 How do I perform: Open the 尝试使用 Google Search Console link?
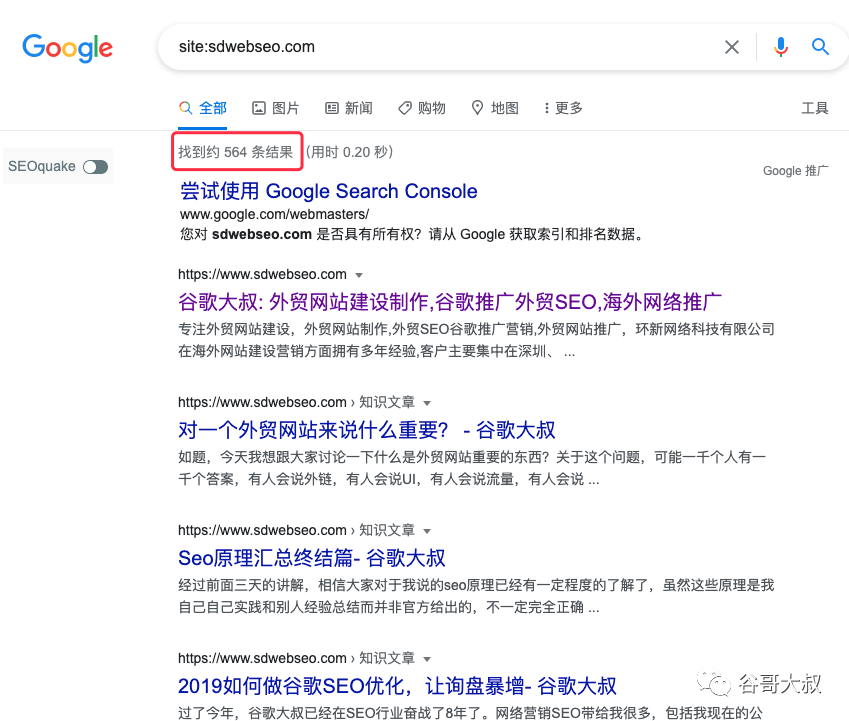click(329, 191)
